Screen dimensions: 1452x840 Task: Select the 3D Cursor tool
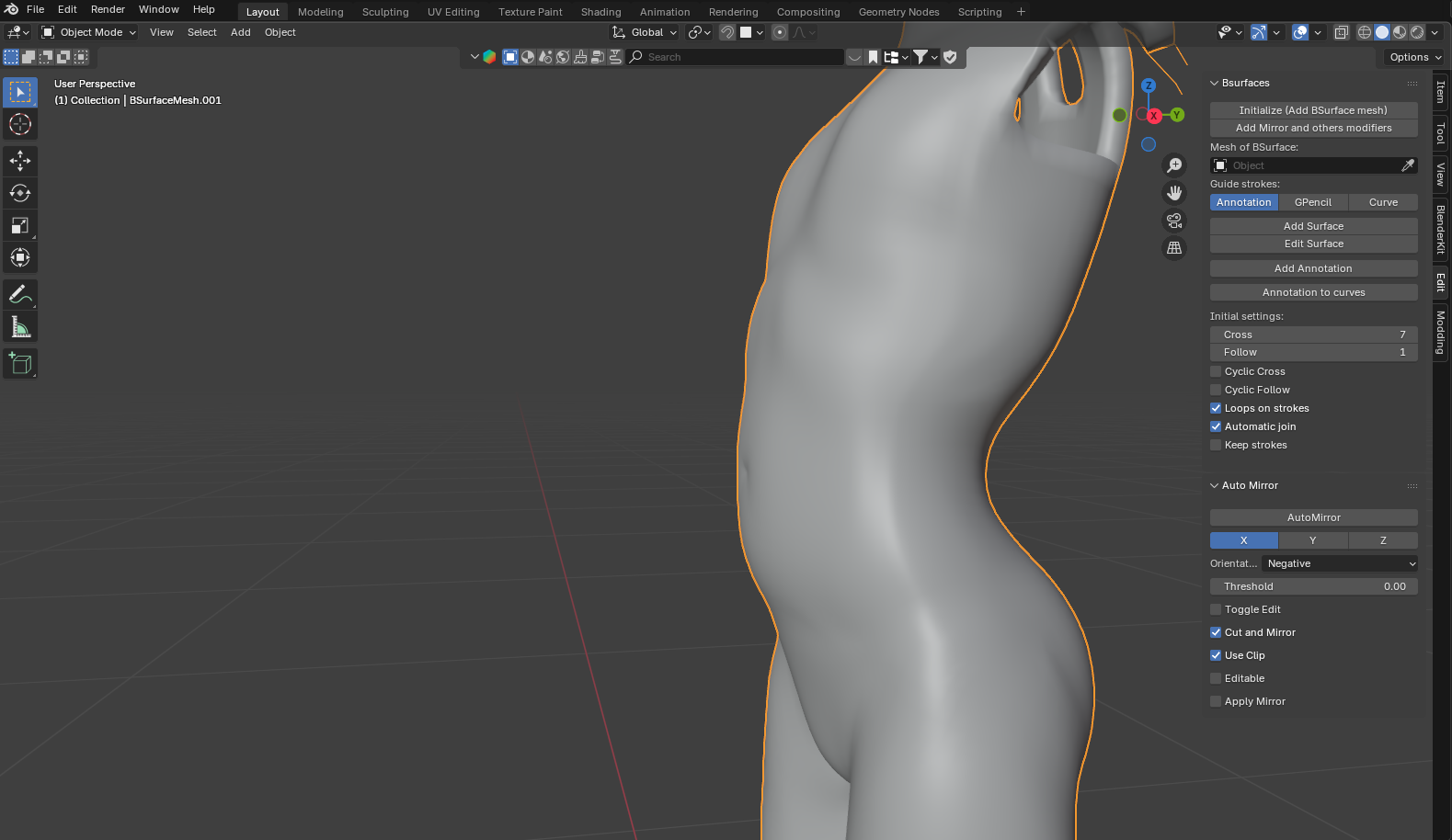pos(20,124)
